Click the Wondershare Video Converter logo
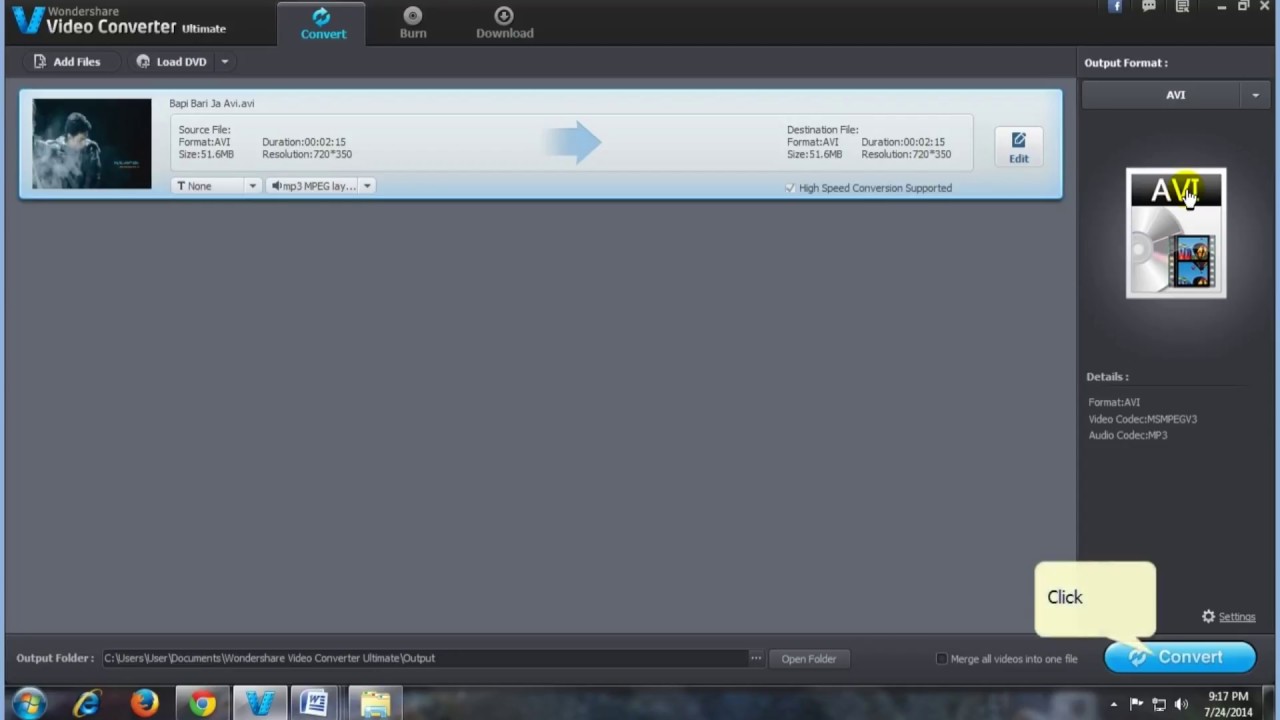 [x=120, y=21]
